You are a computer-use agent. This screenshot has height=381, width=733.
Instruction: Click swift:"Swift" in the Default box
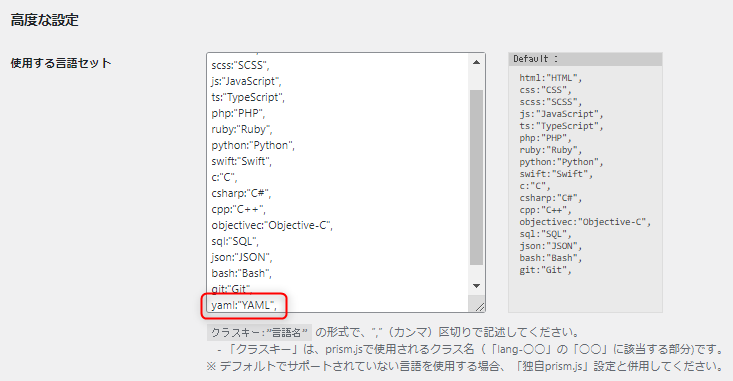[x=556, y=174]
